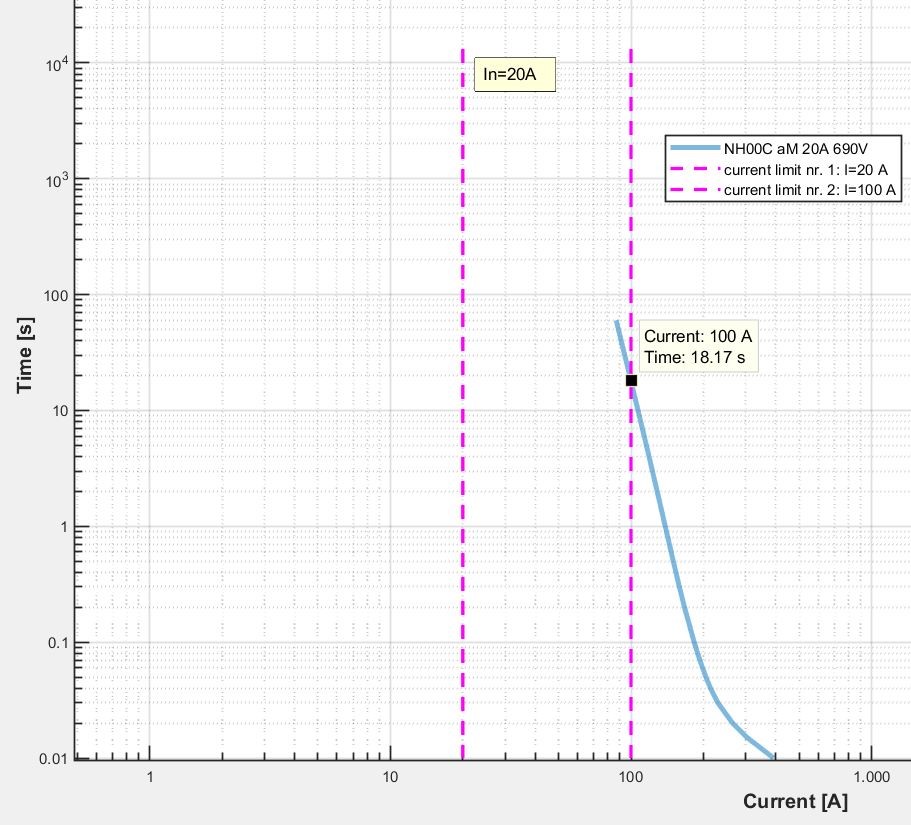
Task: Click the "0.01" tick label on the y-axis
Action: tap(50, 758)
